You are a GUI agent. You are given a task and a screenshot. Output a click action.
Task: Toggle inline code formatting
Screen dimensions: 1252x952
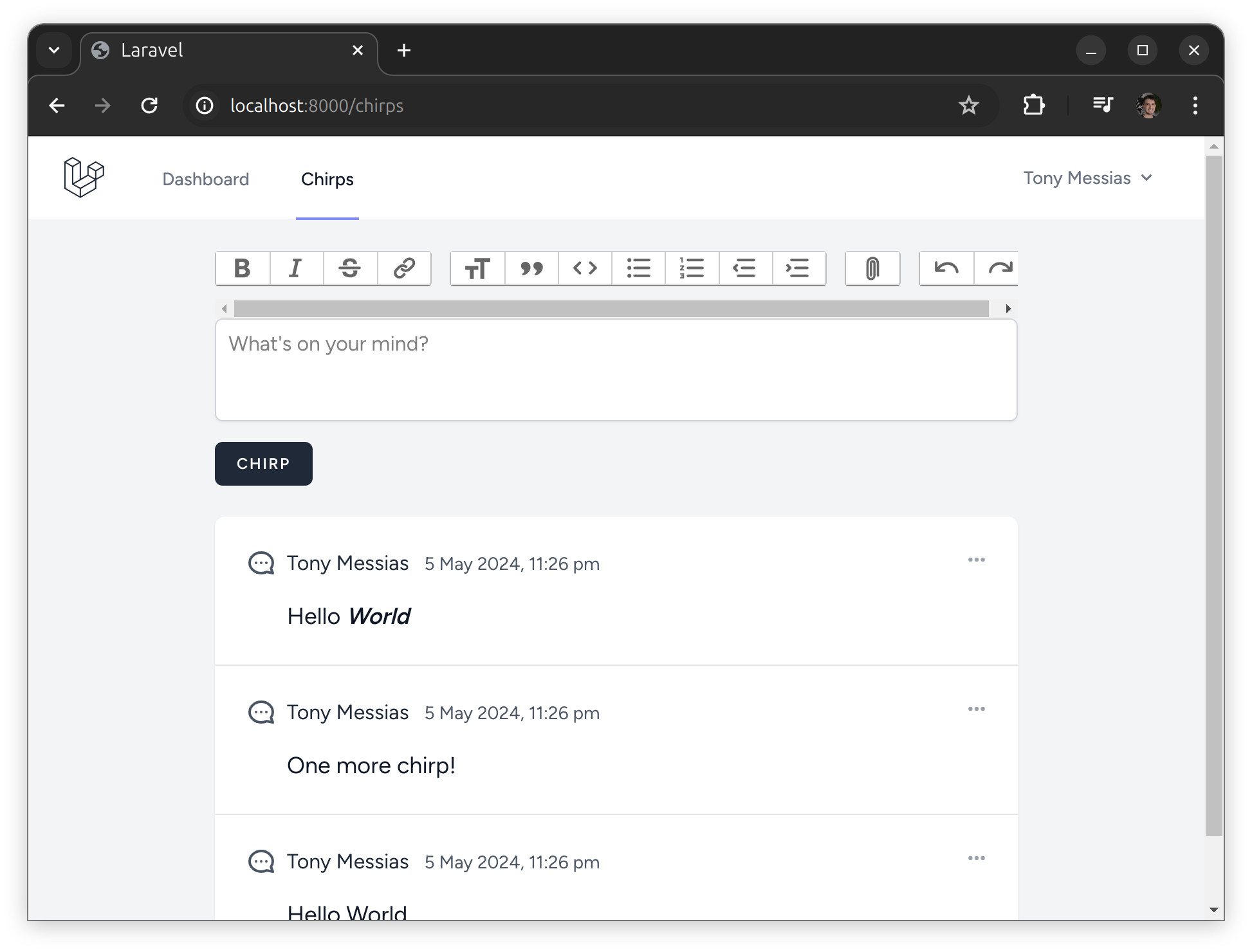click(585, 268)
